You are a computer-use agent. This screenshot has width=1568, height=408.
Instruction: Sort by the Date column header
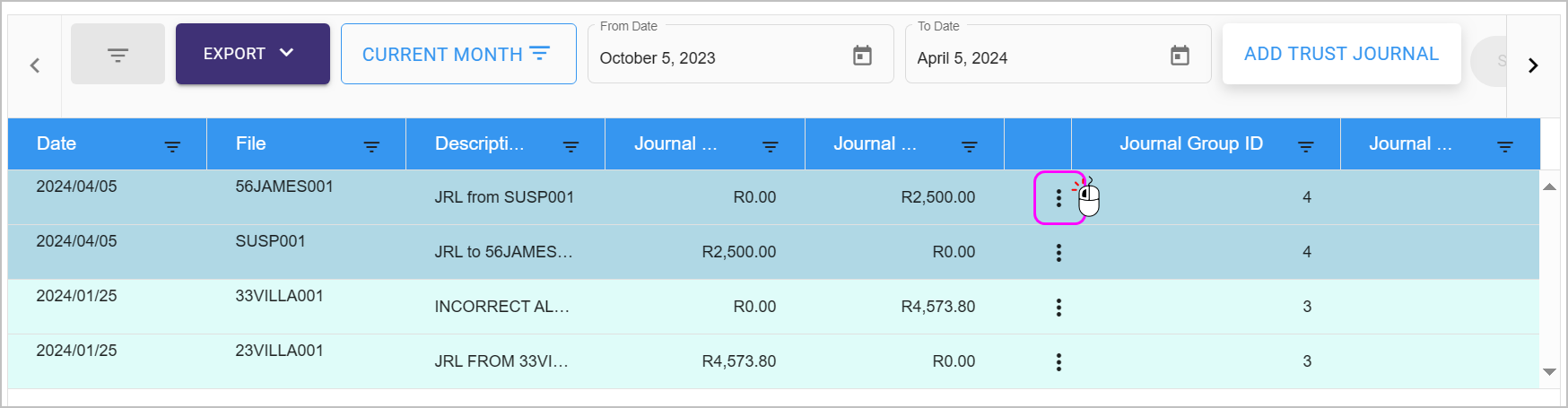57,144
